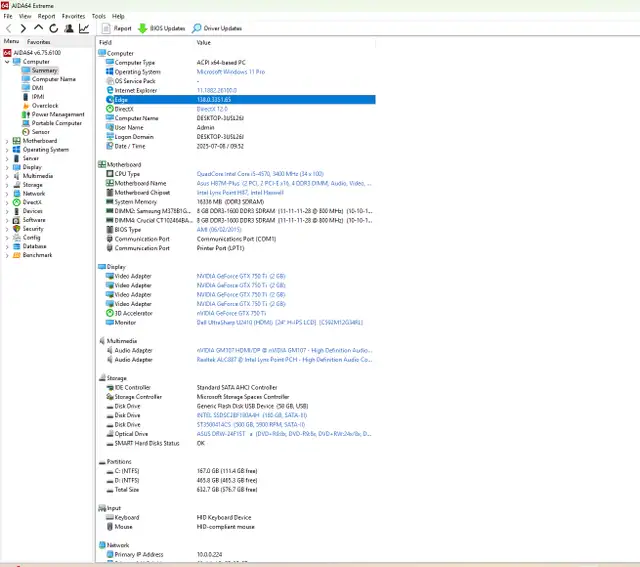The width and height of the screenshot is (640, 567).
Task: Open the ASUS DRW-24F1ST optical drive link
Action: coord(284,434)
